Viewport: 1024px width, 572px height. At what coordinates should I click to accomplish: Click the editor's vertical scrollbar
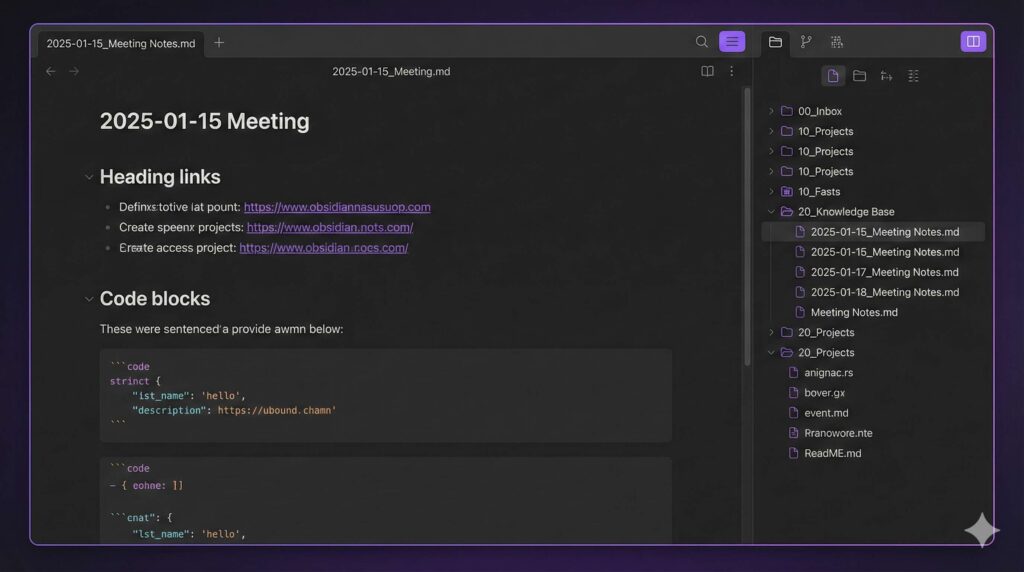[x=746, y=220]
